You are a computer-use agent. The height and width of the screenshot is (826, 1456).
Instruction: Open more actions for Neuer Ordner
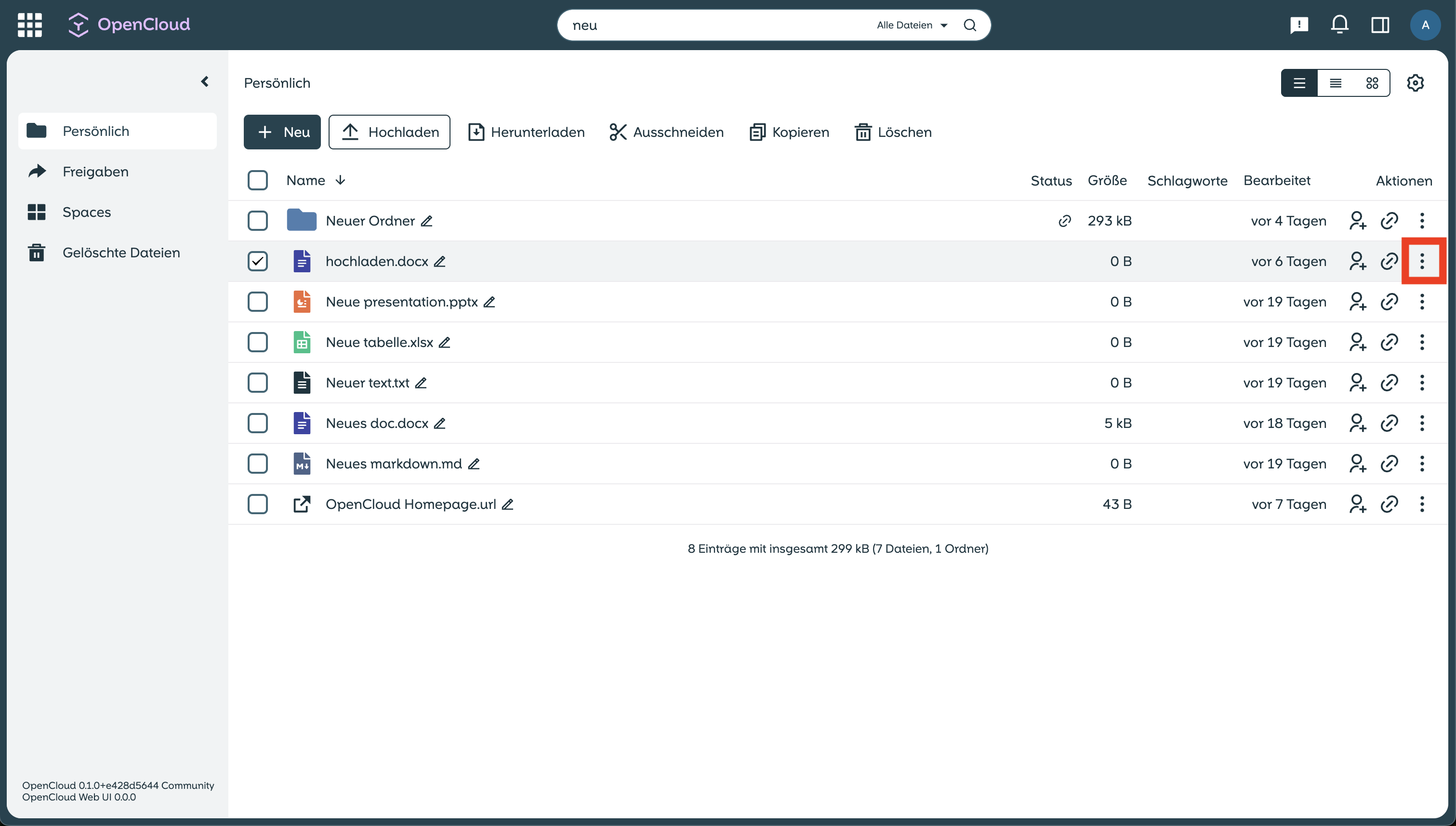pyautogui.click(x=1421, y=221)
